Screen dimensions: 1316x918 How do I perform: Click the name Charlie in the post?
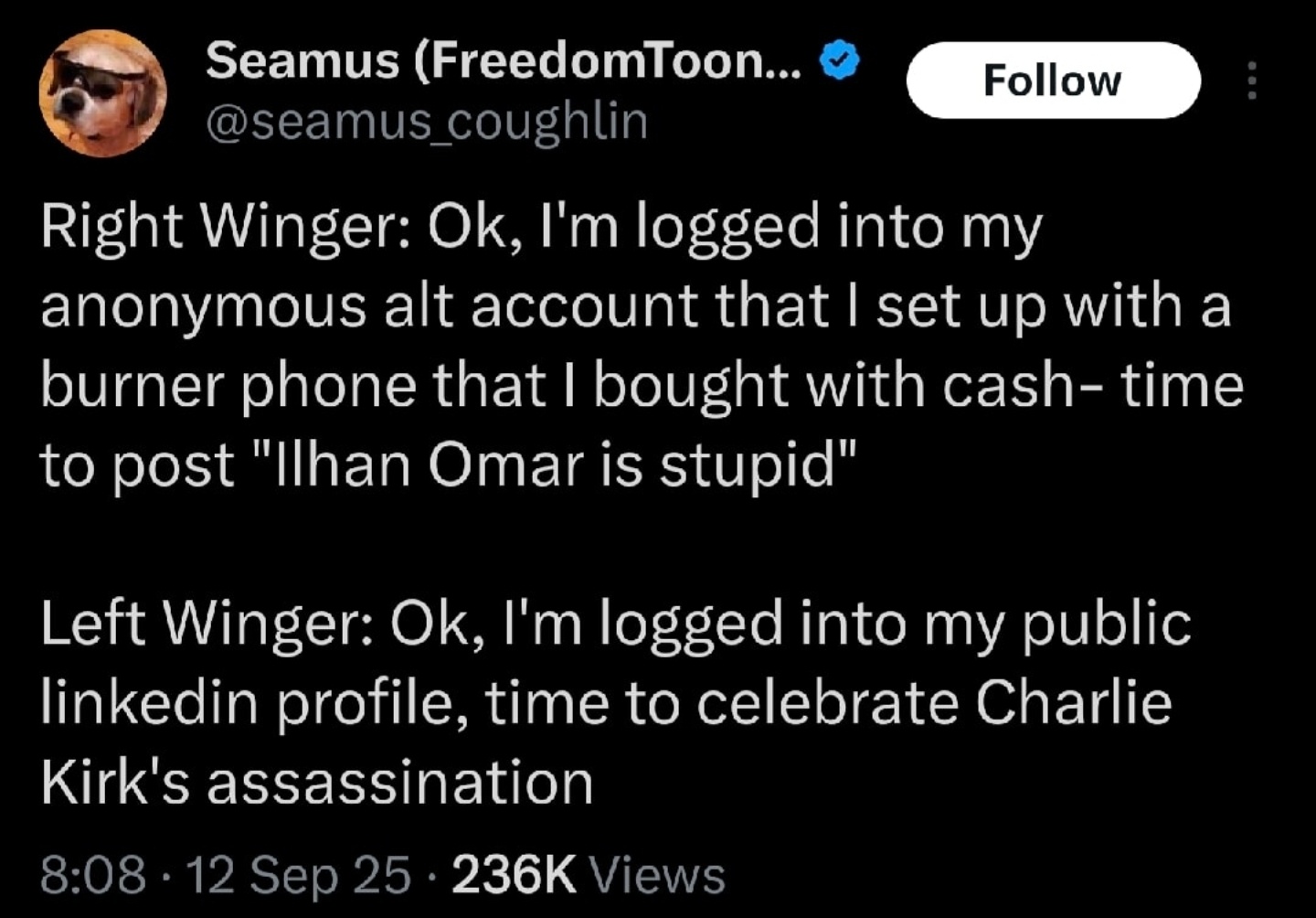coord(1074,702)
